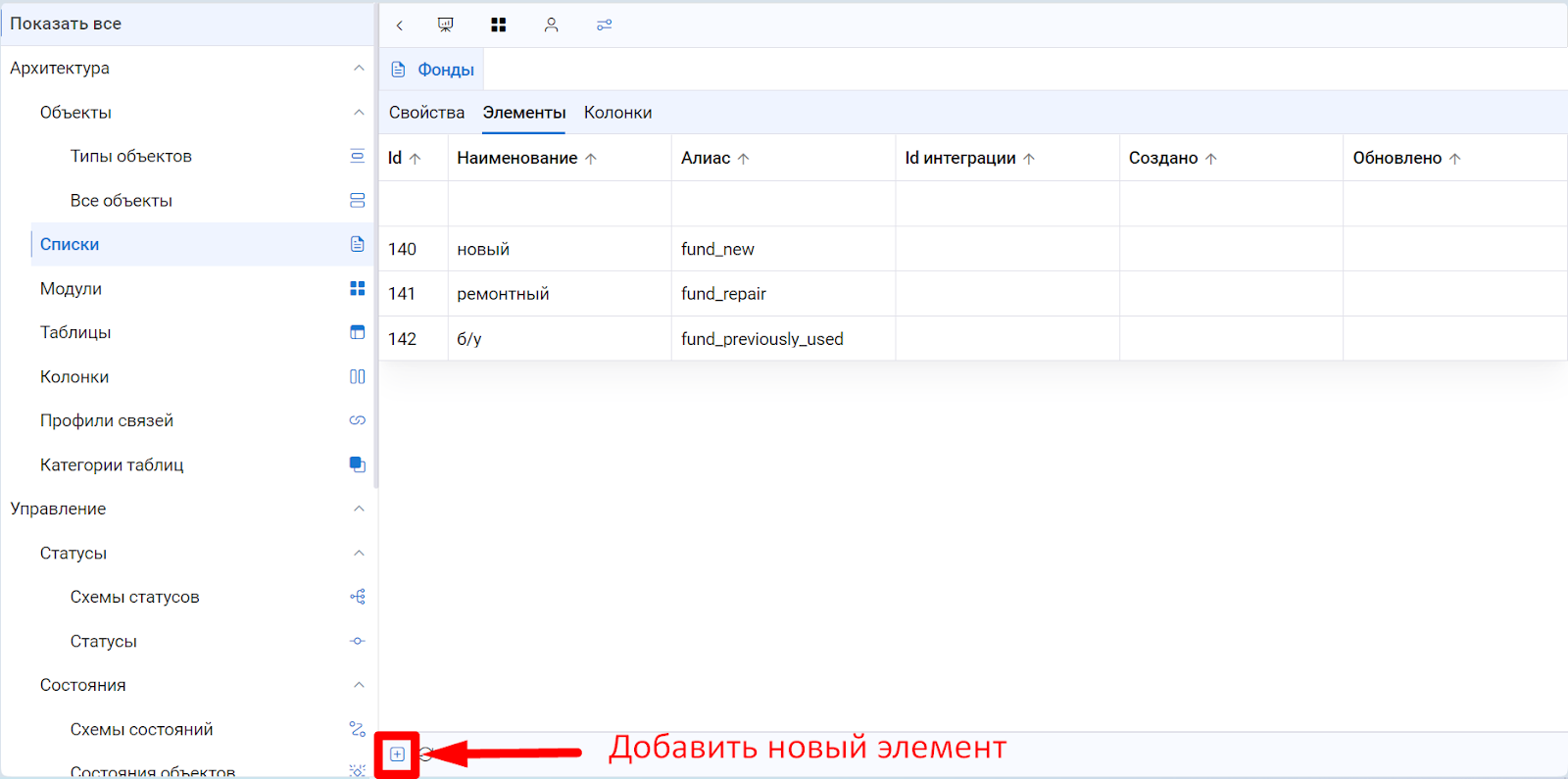
Task: Click the icon beside Все объекты
Action: click(x=358, y=200)
